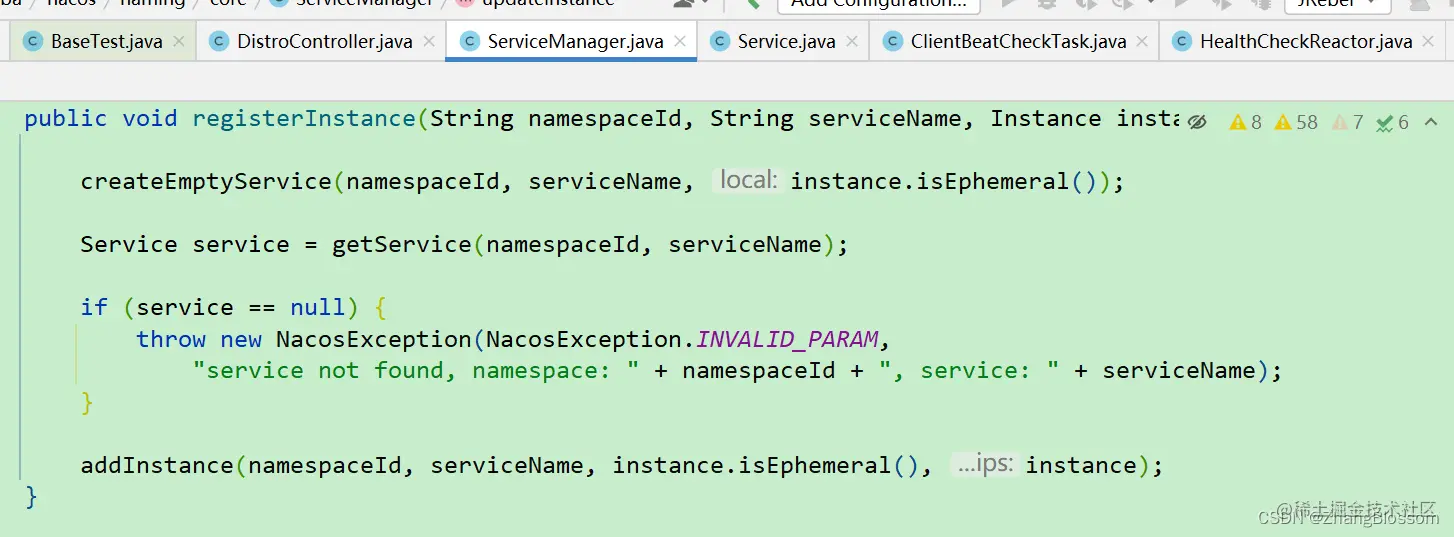Place cursor on 'service == null' condition

pyautogui.click(x=241, y=307)
